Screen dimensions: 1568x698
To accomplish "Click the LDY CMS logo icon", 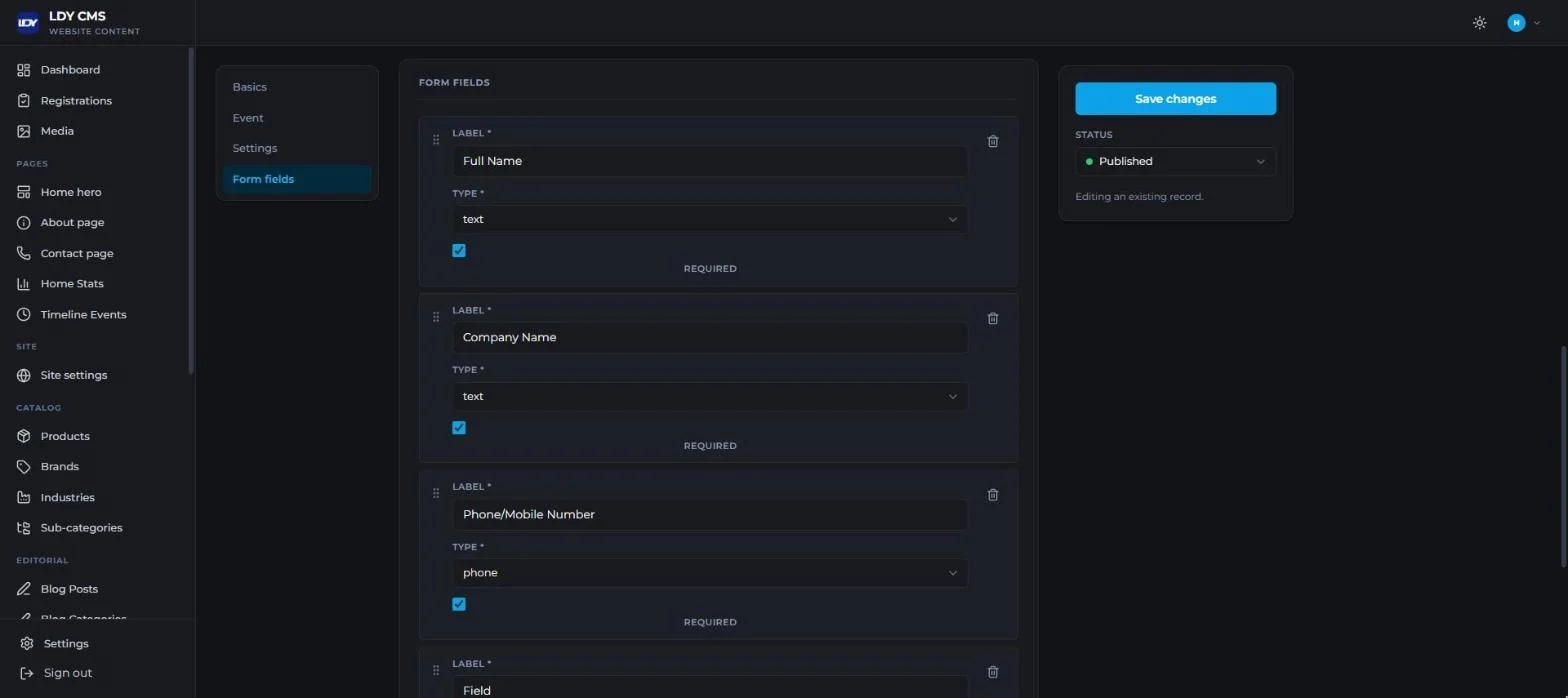I will (x=28, y=23).
